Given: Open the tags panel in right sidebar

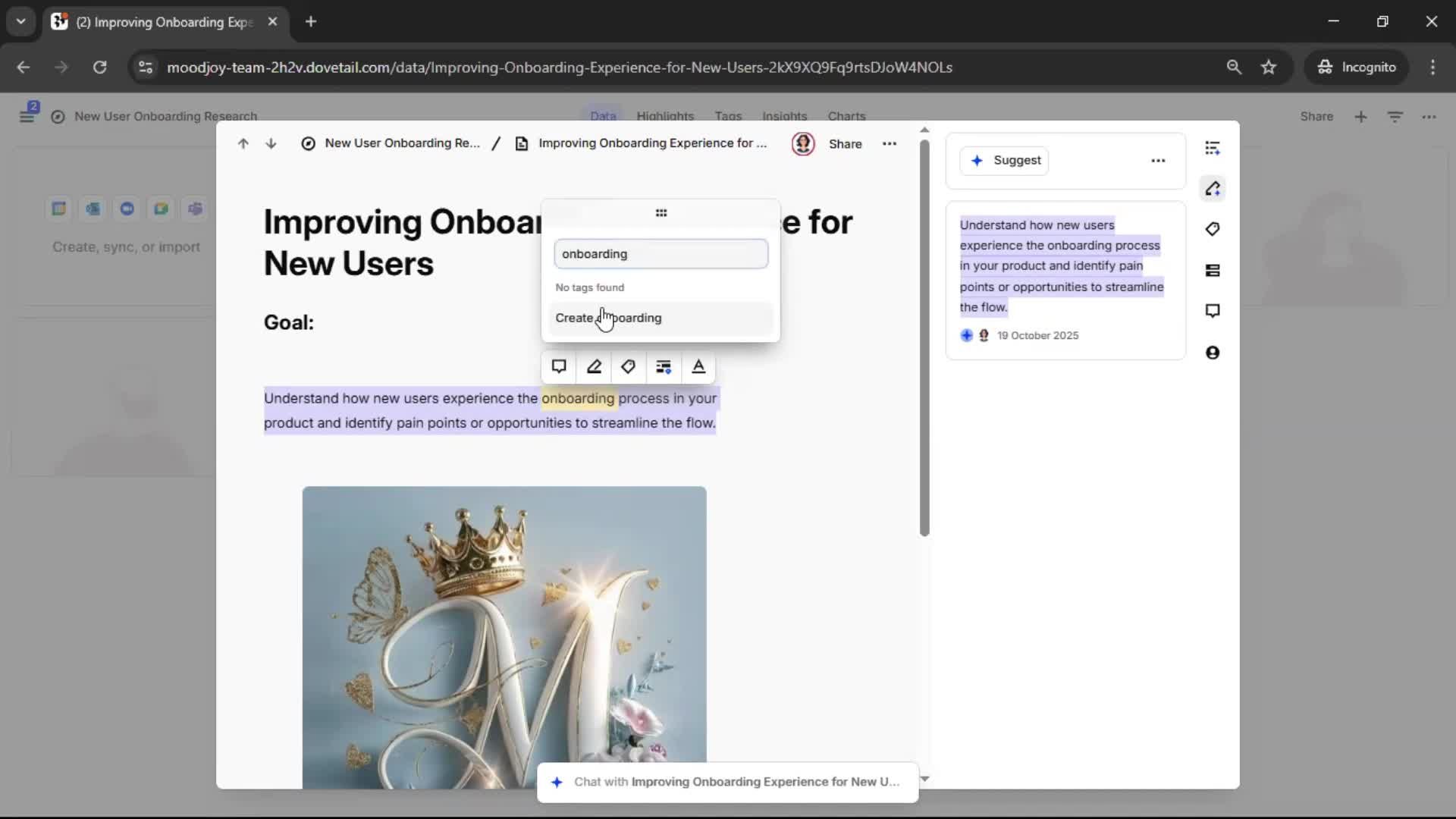Looking at the screenshot, I should click(x=1212, y=229).
